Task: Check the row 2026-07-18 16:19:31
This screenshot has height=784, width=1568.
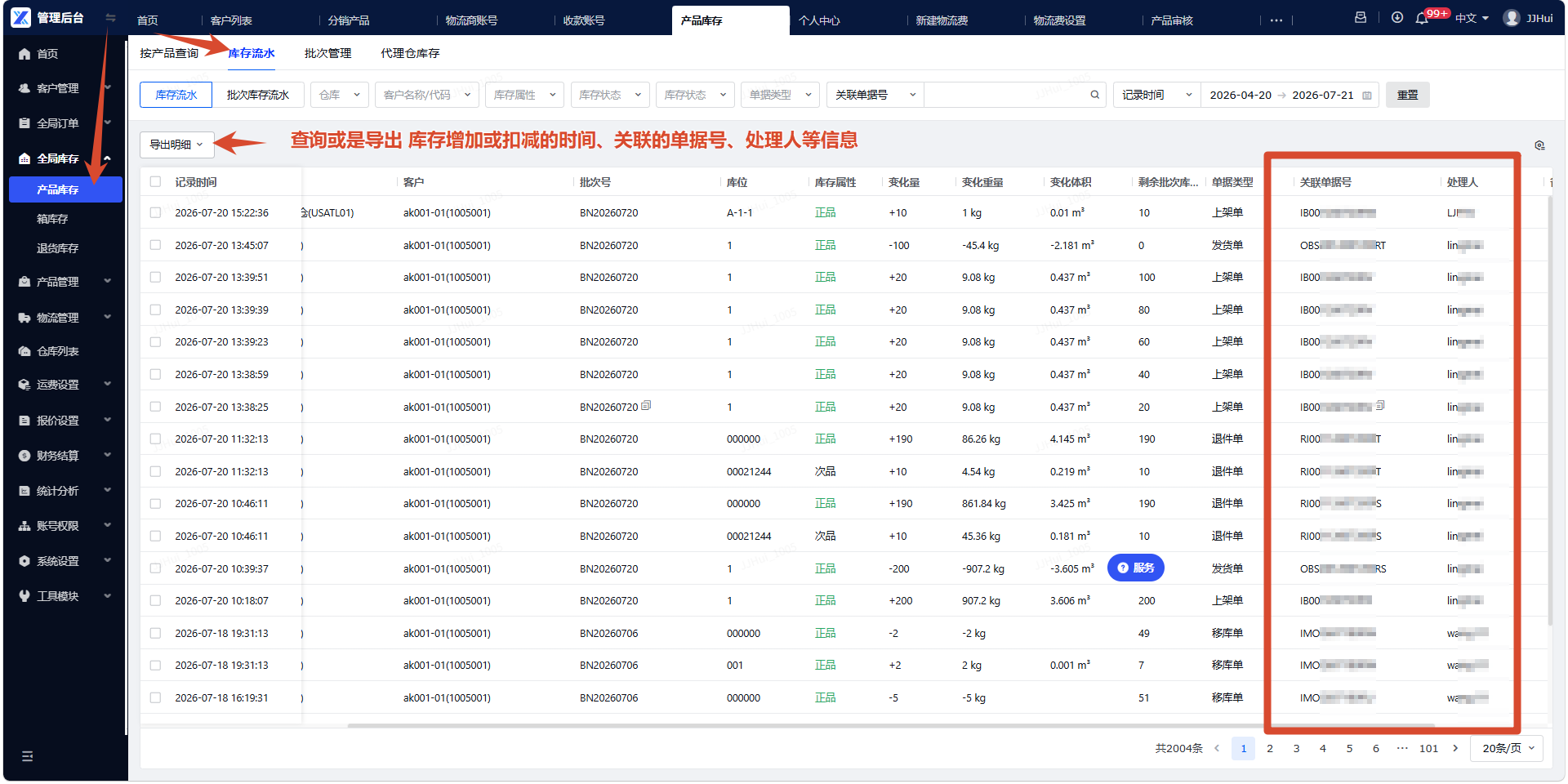Action: pyautogui.click(x=155, y=697)
